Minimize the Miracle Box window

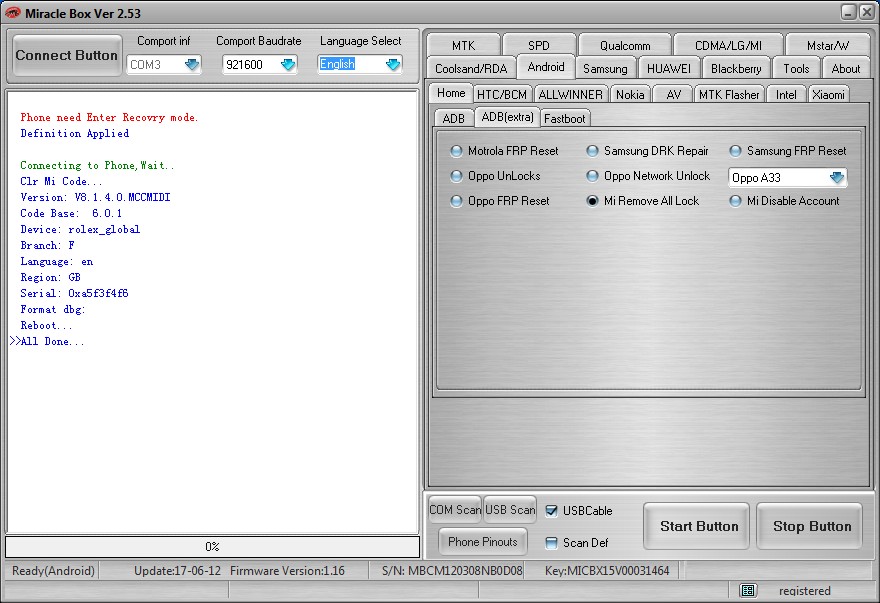click(849, 12)
